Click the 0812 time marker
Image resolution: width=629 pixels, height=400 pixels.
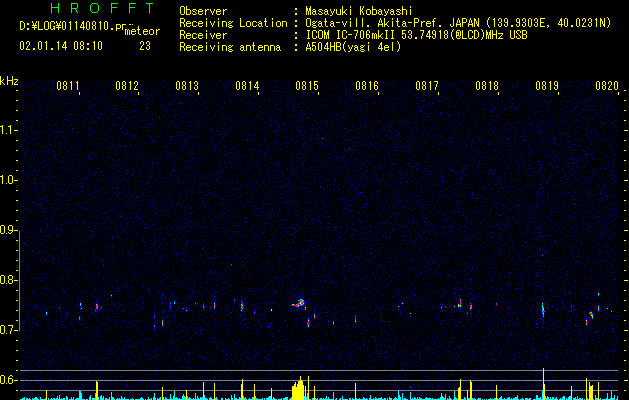pos(127,85)
